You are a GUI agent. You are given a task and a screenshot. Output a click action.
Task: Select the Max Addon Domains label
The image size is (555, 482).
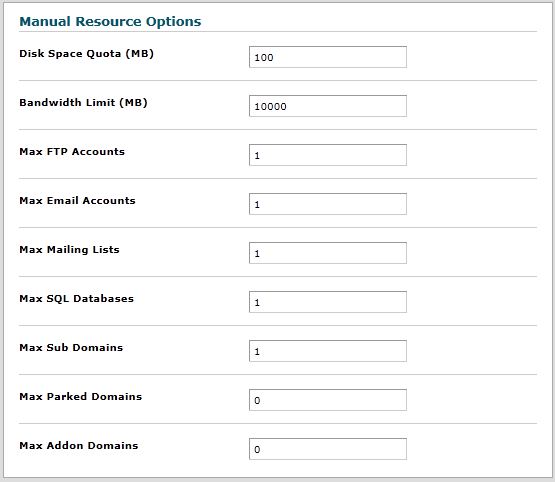pyautogui.click(x=79, y=446)
